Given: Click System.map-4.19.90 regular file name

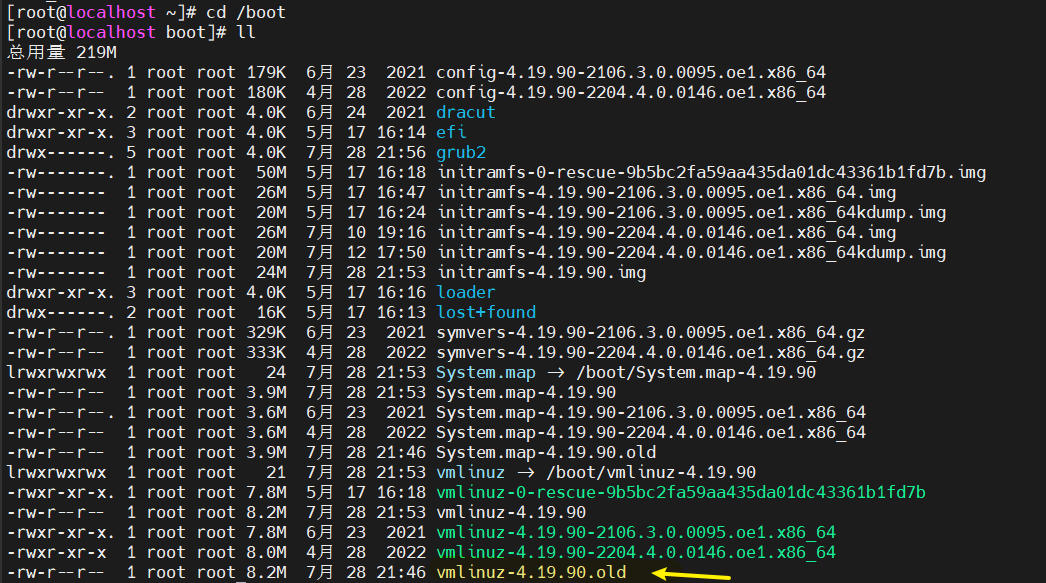Looking at the screenshot, I should tap(526, 393).
